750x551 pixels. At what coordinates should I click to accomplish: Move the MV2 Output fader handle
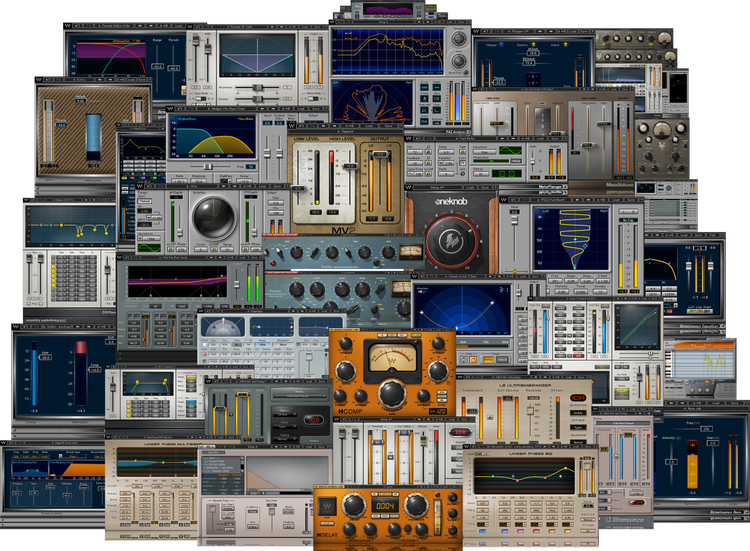379,155
